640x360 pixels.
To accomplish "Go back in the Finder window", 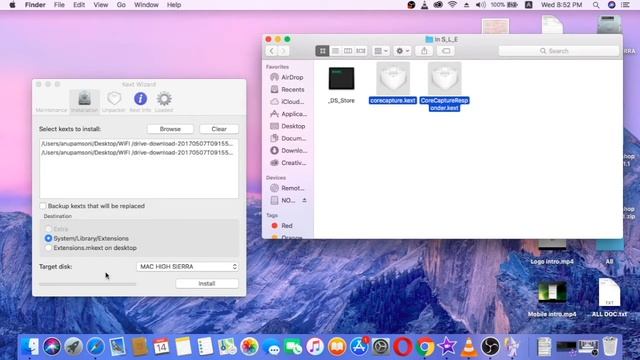I will click(x=271, y=51).
